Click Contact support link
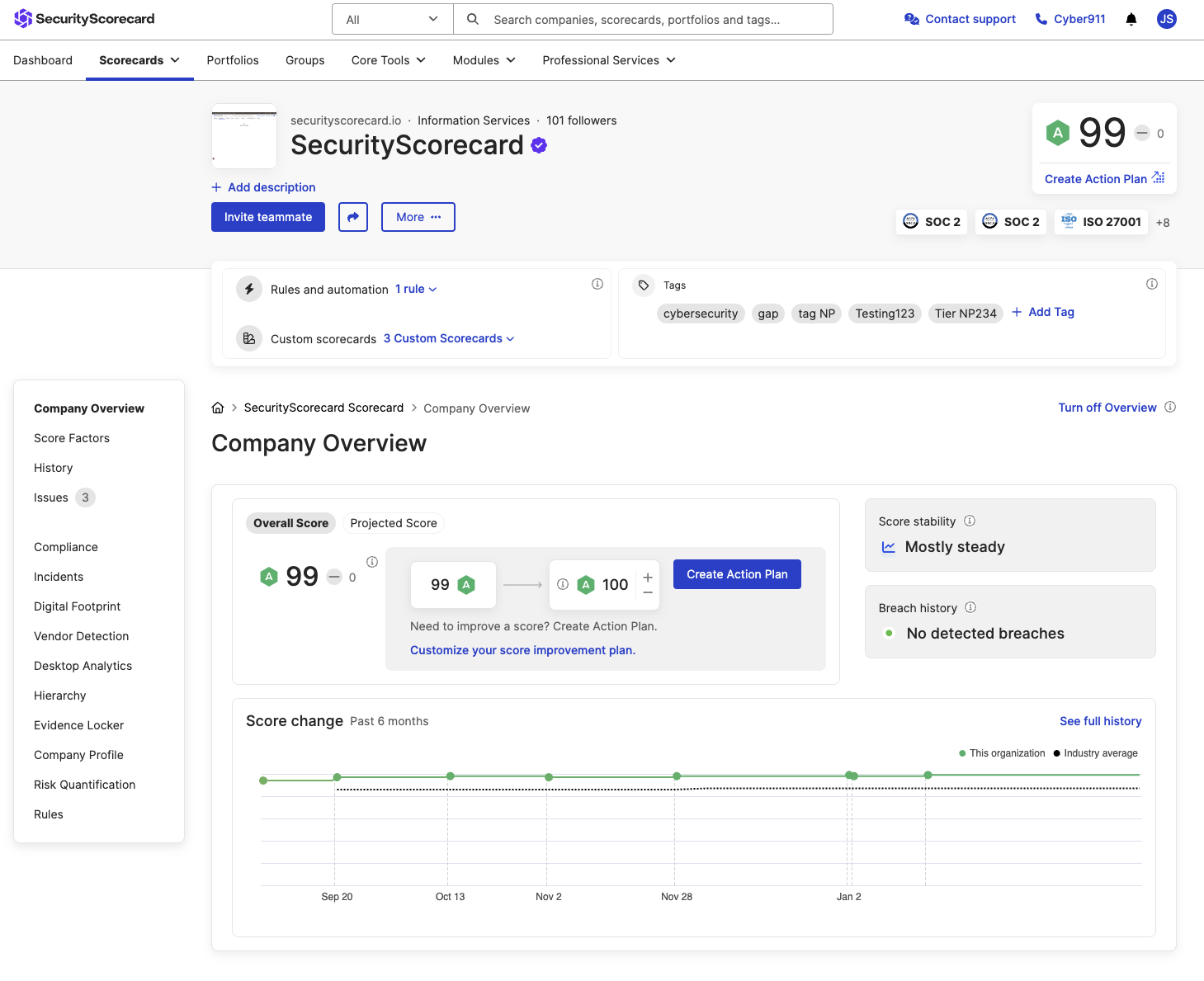The image size is (1204, 981). click(x=961, y=19)
